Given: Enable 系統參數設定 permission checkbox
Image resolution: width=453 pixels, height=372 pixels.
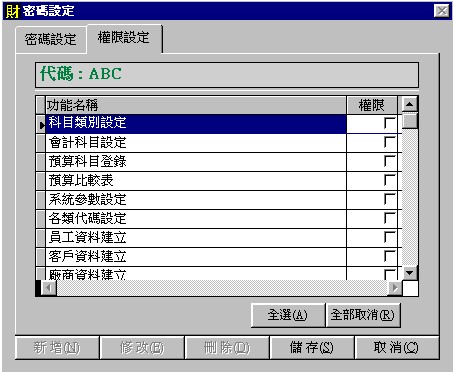Looking at the screenshot, I should point(390,199).
